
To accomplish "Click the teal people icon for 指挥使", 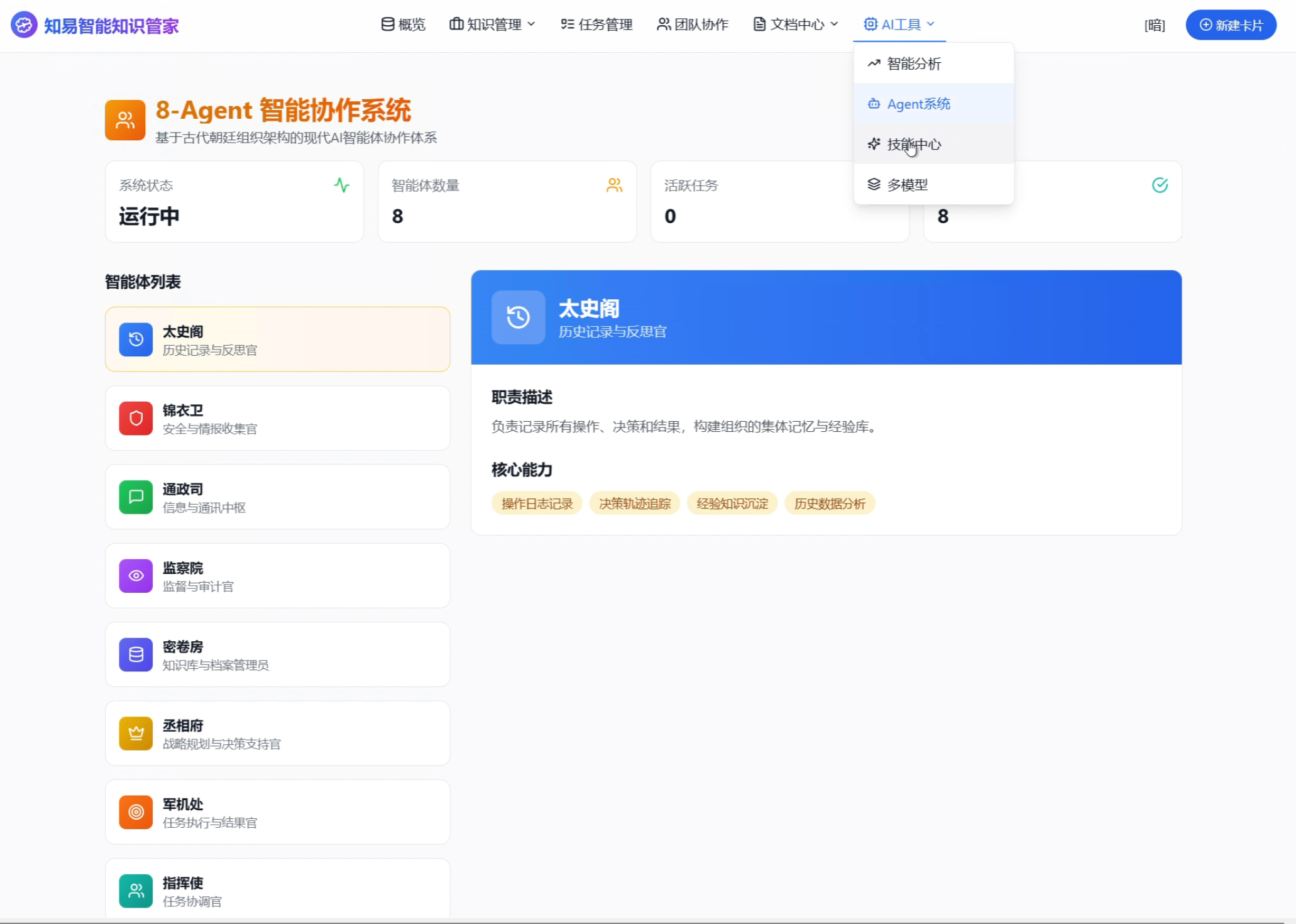I will click(136, 891).
